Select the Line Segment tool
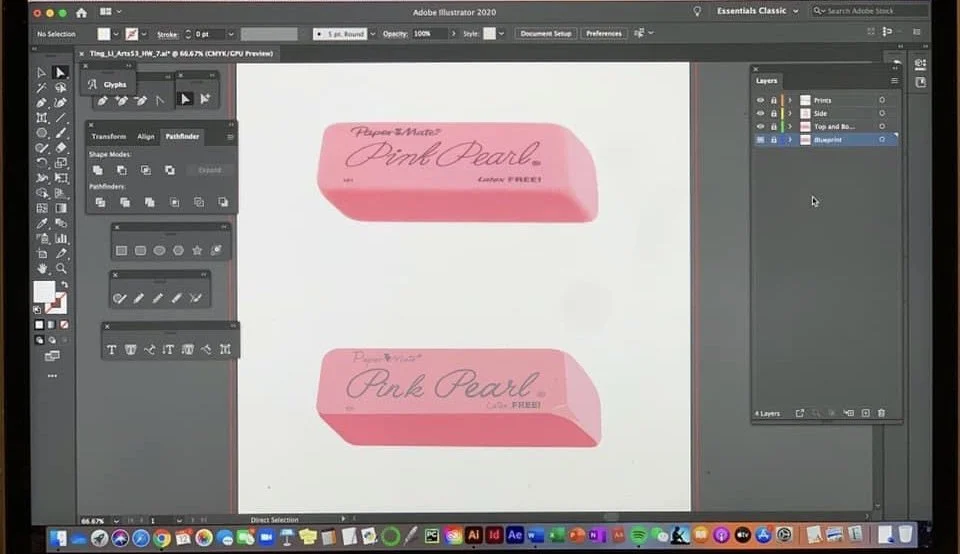Image resolution: width=960 pixels, height=554 pixels. pos(61,118)
